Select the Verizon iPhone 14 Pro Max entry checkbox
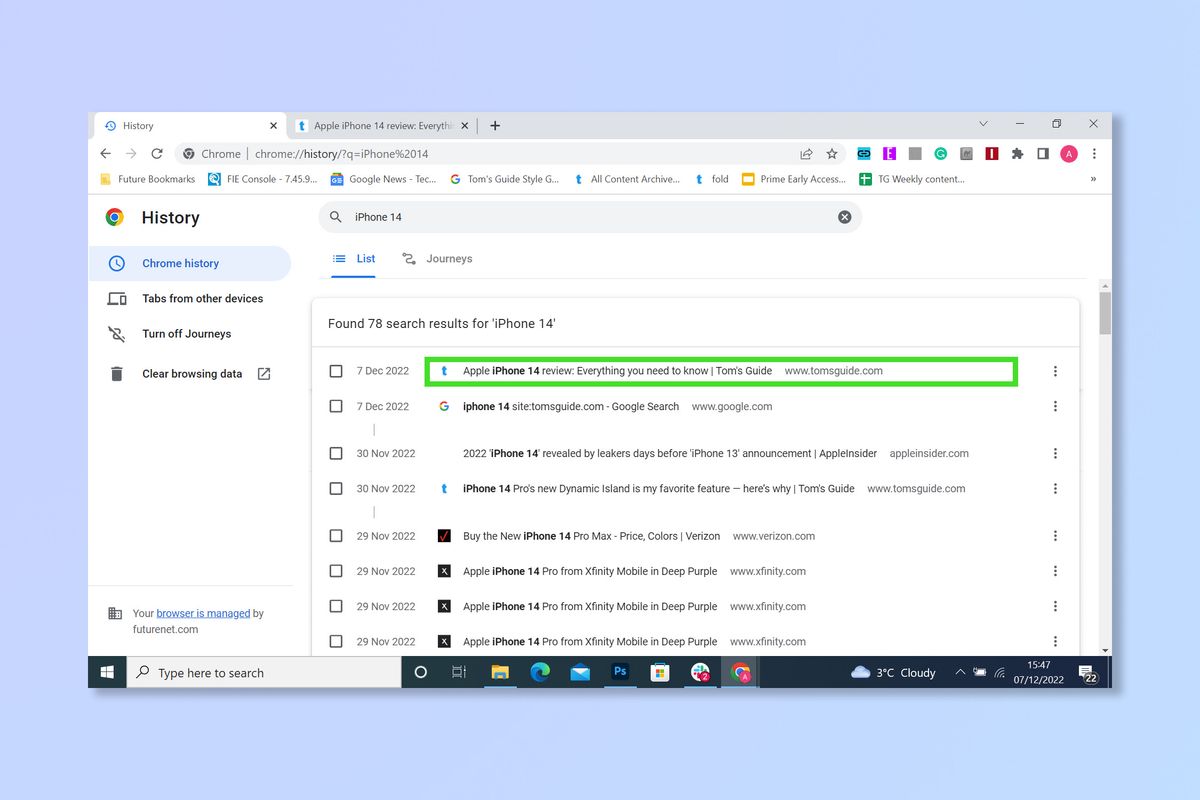 coord(336,535)
